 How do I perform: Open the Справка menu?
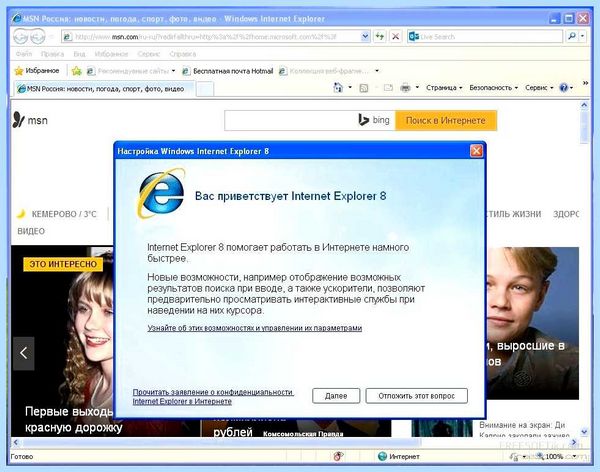point(183,54)
